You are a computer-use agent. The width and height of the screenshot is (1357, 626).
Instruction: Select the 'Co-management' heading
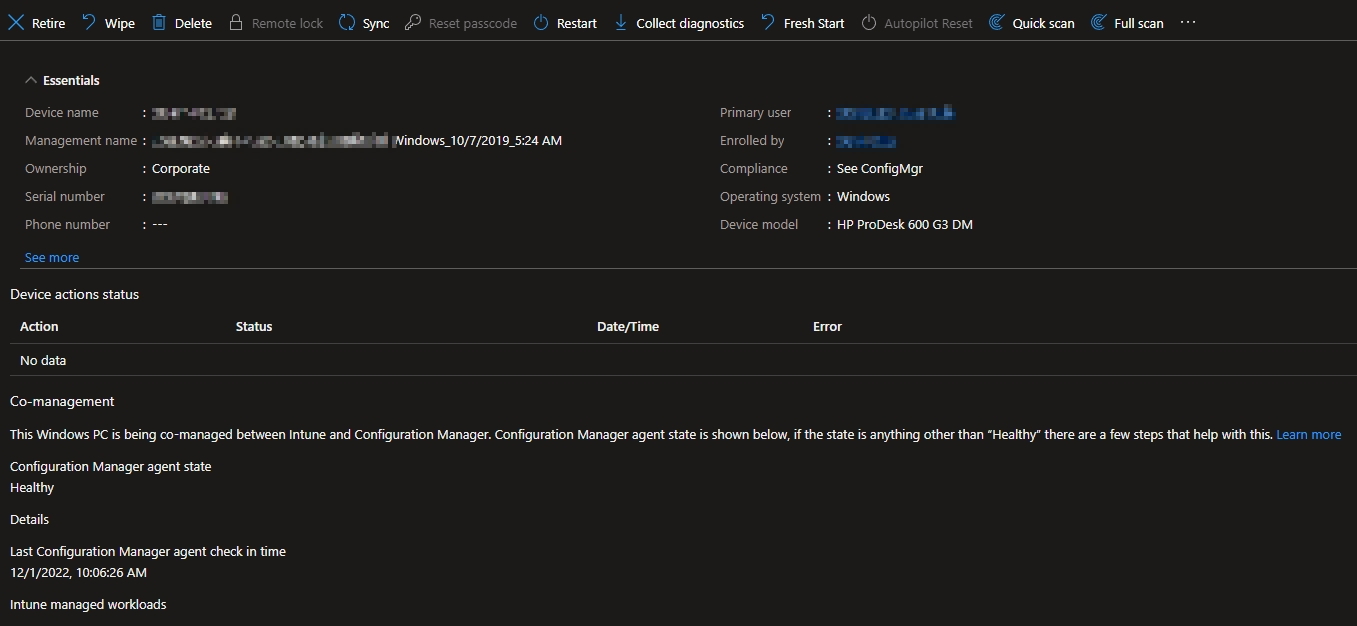point(62,401)
